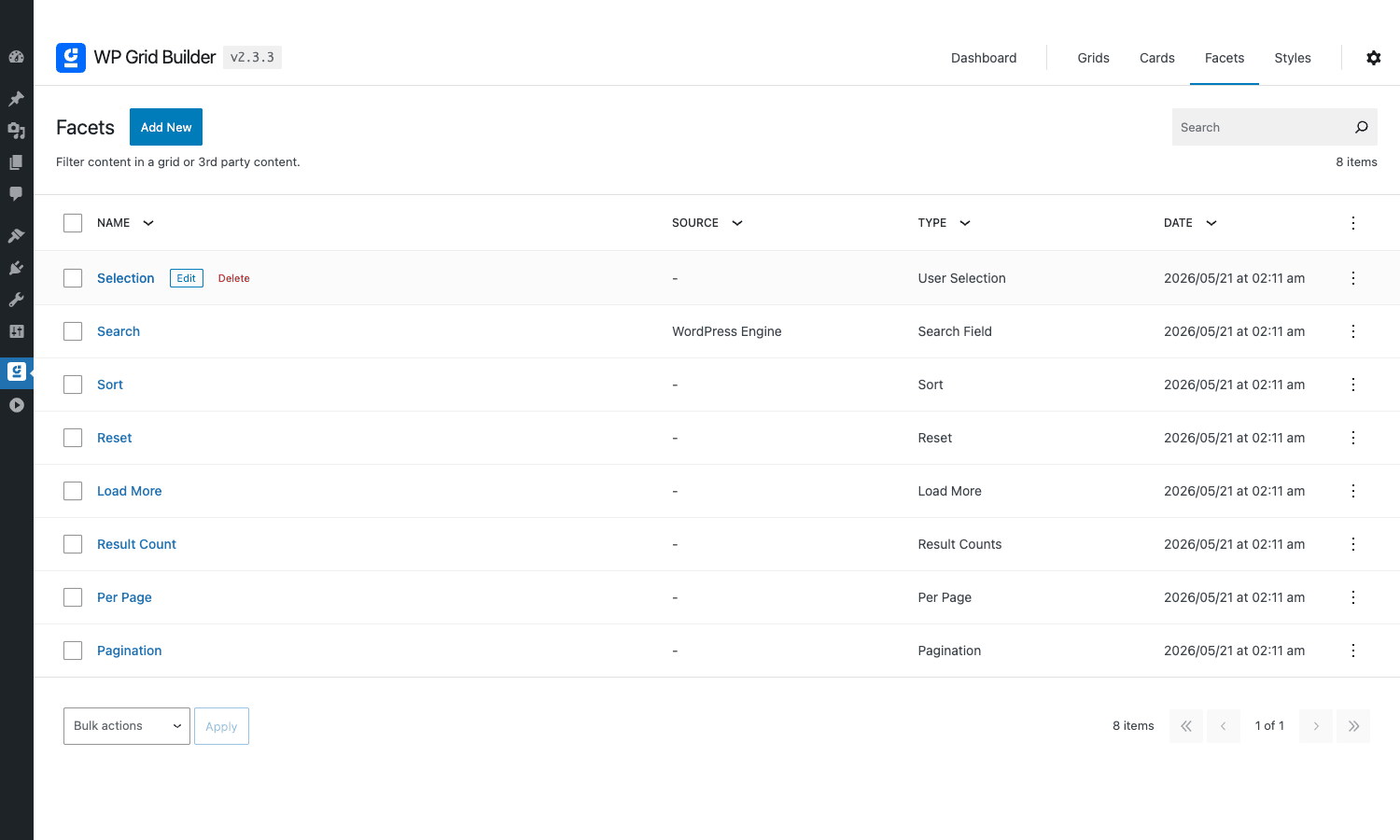The height and width of the screenshot is (840, 1400).
Task: Sort by the TYPE column chevron
Action: click(965, 223)
